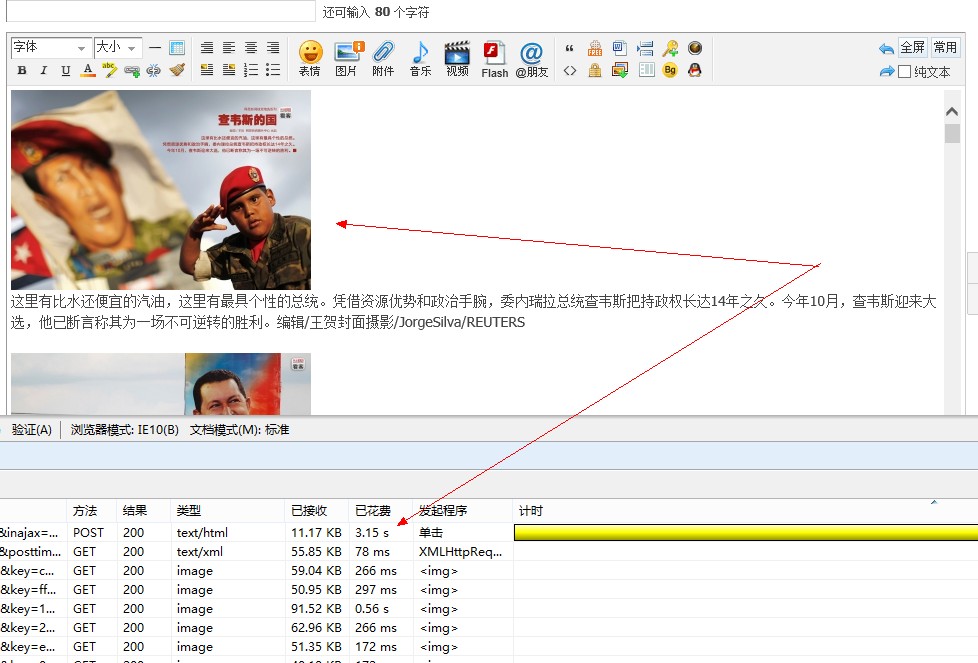Select the 91.52 KB image request row

(489, 609)
